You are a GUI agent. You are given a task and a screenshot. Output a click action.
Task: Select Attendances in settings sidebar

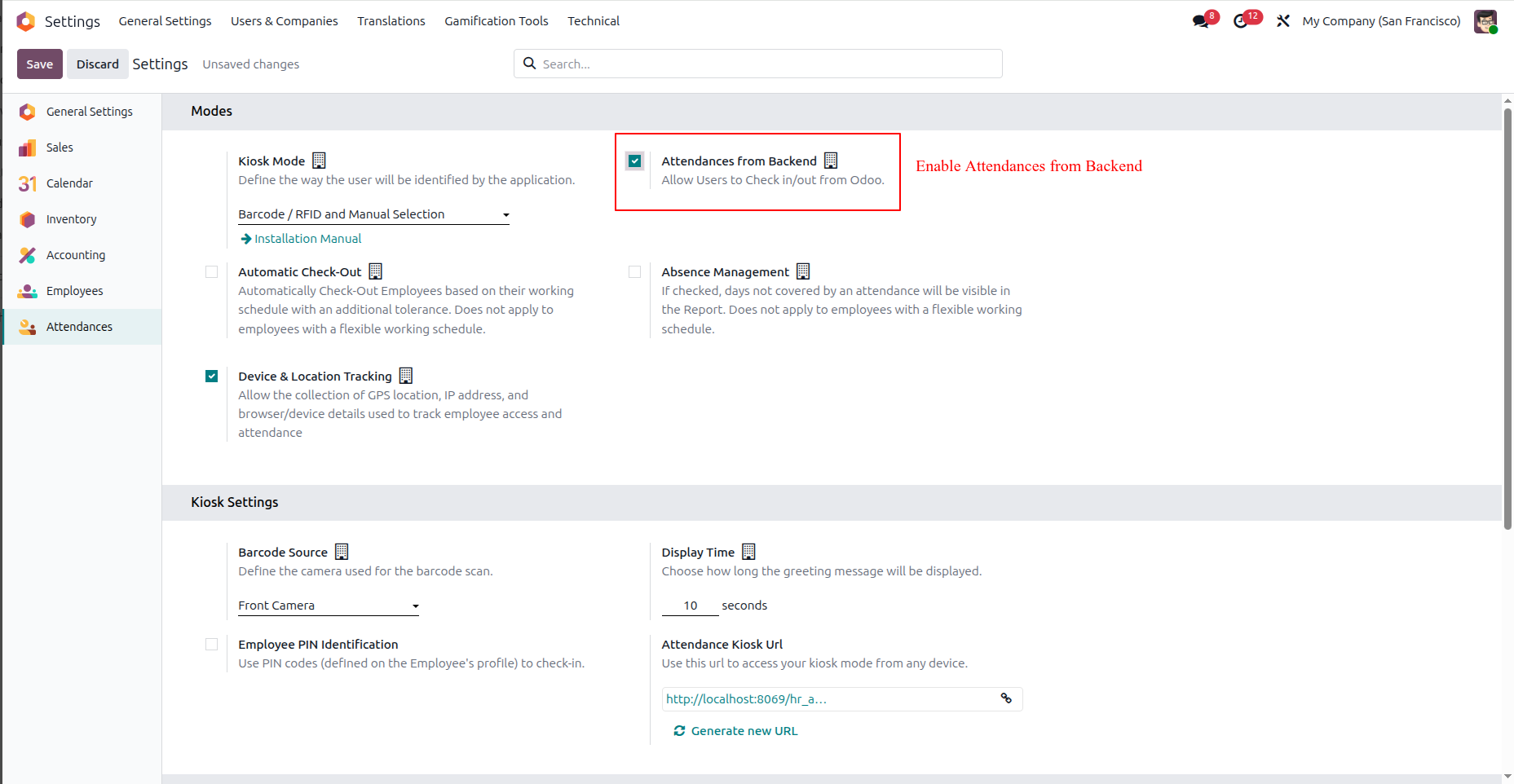pos(82,327)
